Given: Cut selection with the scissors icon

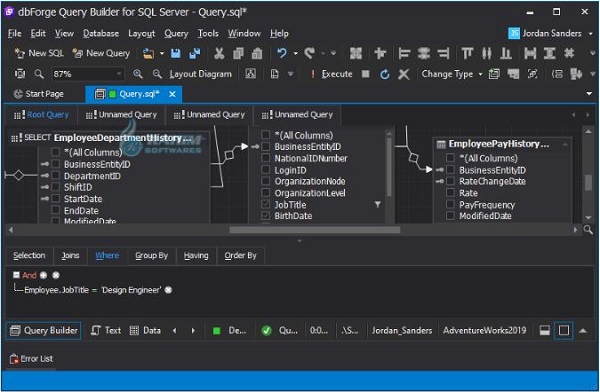Looking at the screenshot, I should 219,53.
